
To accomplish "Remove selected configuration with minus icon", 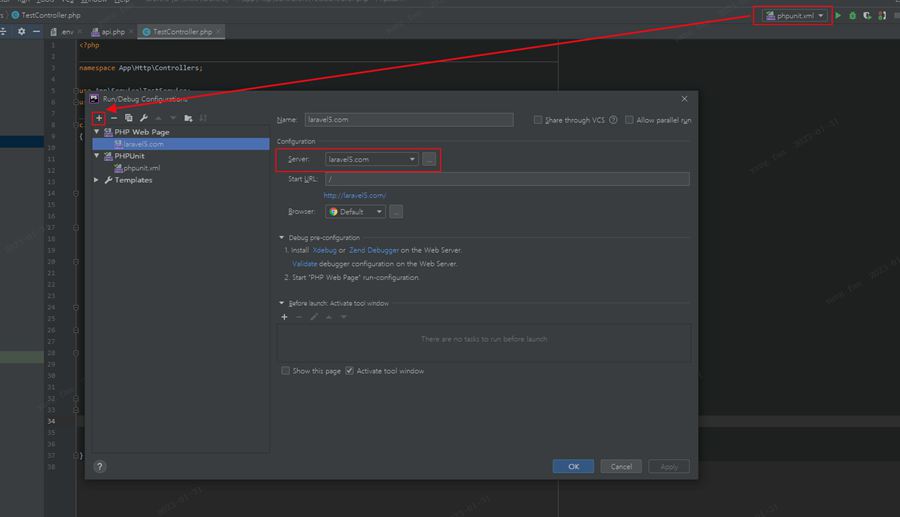I will (114, 118).
